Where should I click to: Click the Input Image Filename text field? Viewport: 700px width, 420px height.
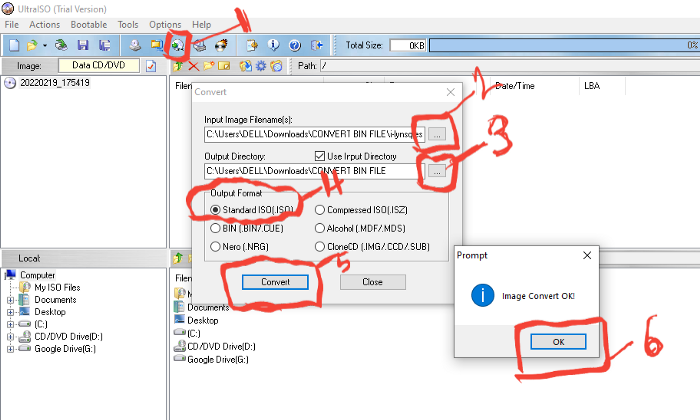314,134
